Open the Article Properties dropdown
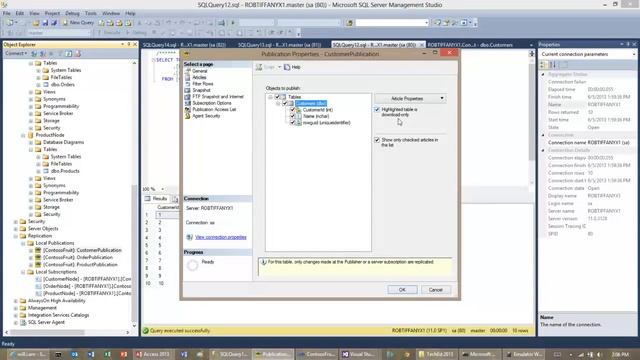 click(x=410, y=98)
